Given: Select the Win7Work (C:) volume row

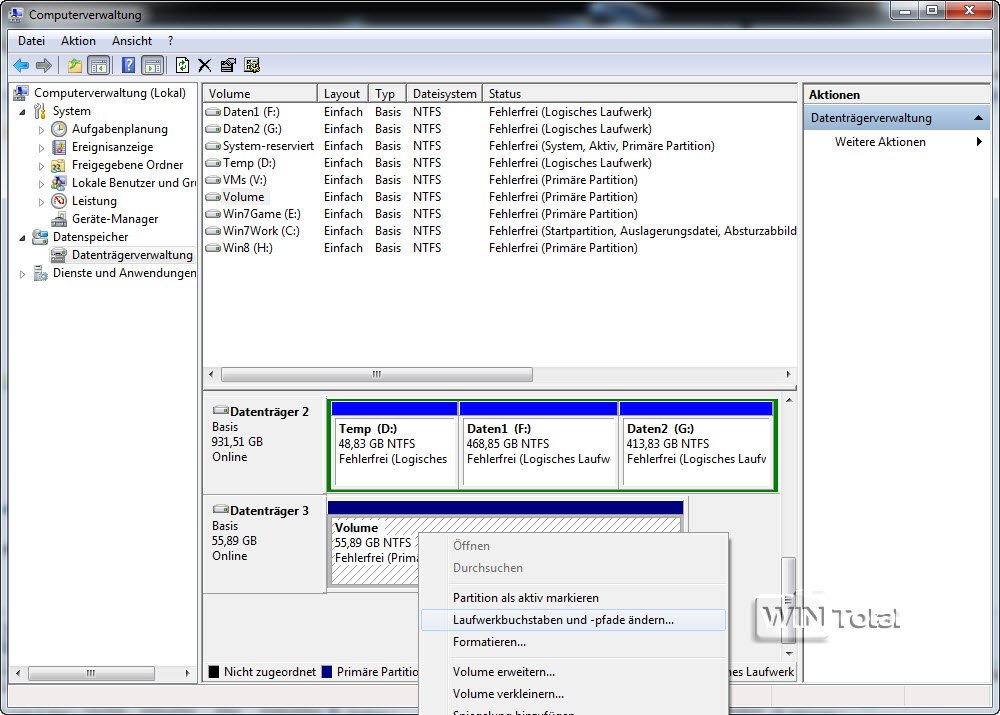Looking at the screenshot, I should [x=261, y=231].
